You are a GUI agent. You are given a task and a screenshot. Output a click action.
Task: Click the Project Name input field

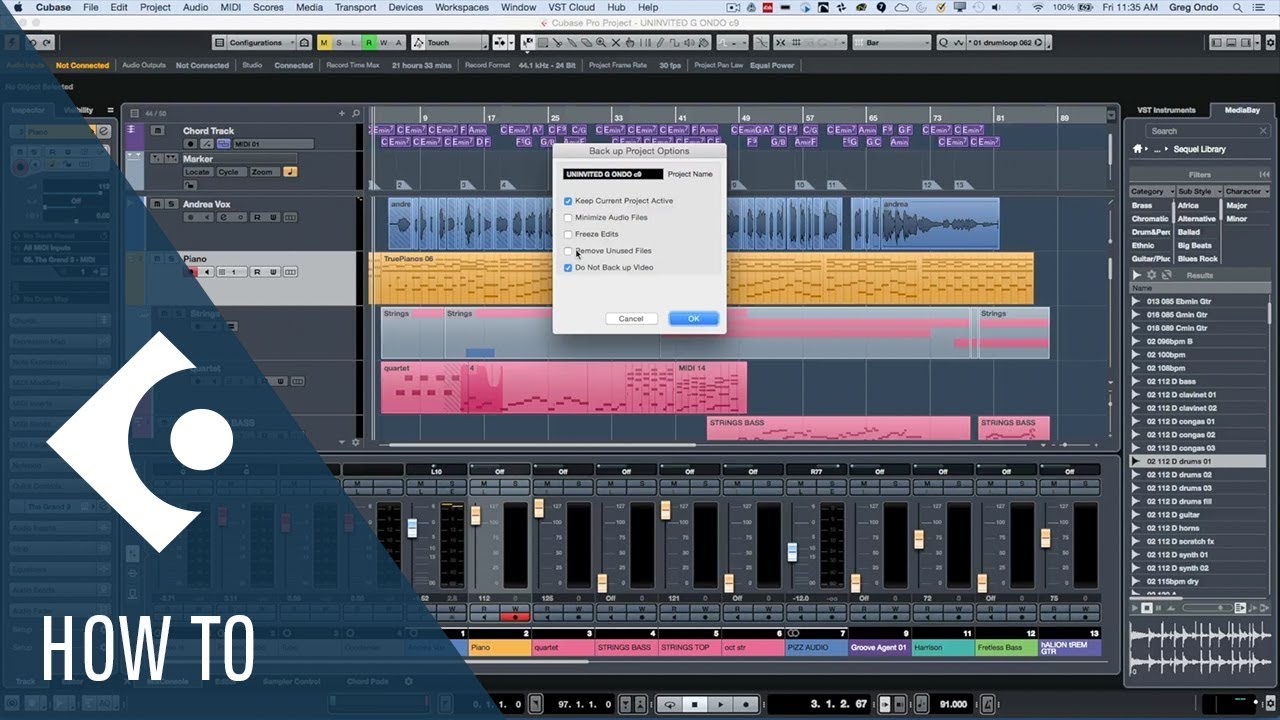[612, 174]
